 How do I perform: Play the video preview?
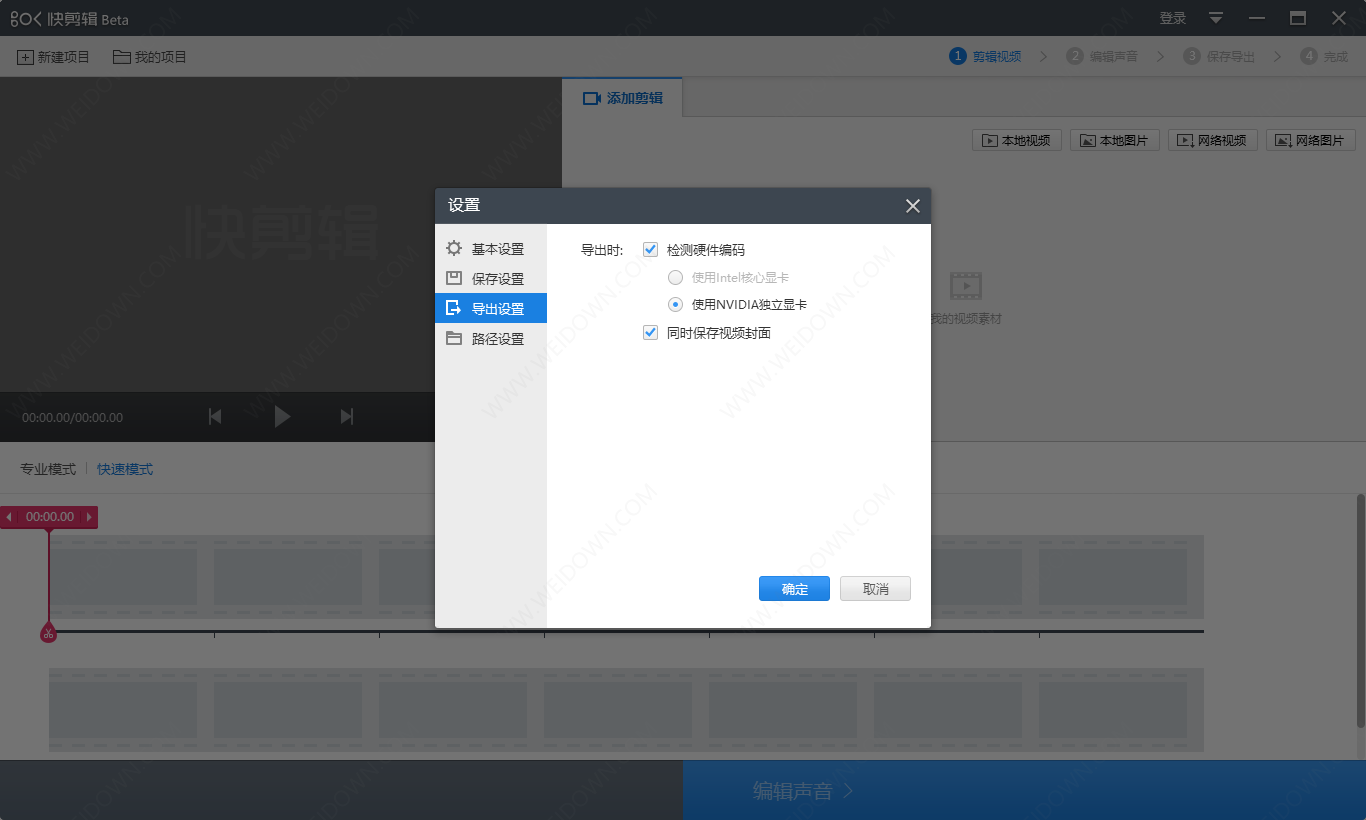tap(282, 417)
